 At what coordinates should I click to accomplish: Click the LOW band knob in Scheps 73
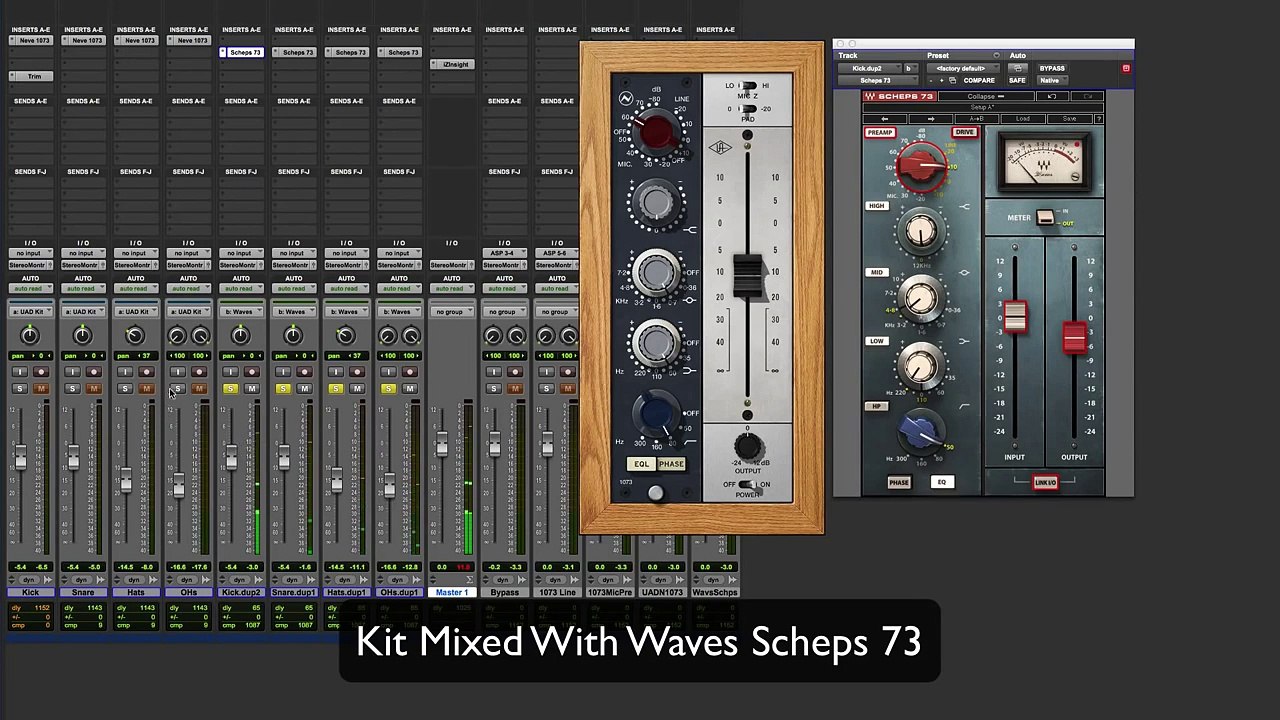pos(921,366)
